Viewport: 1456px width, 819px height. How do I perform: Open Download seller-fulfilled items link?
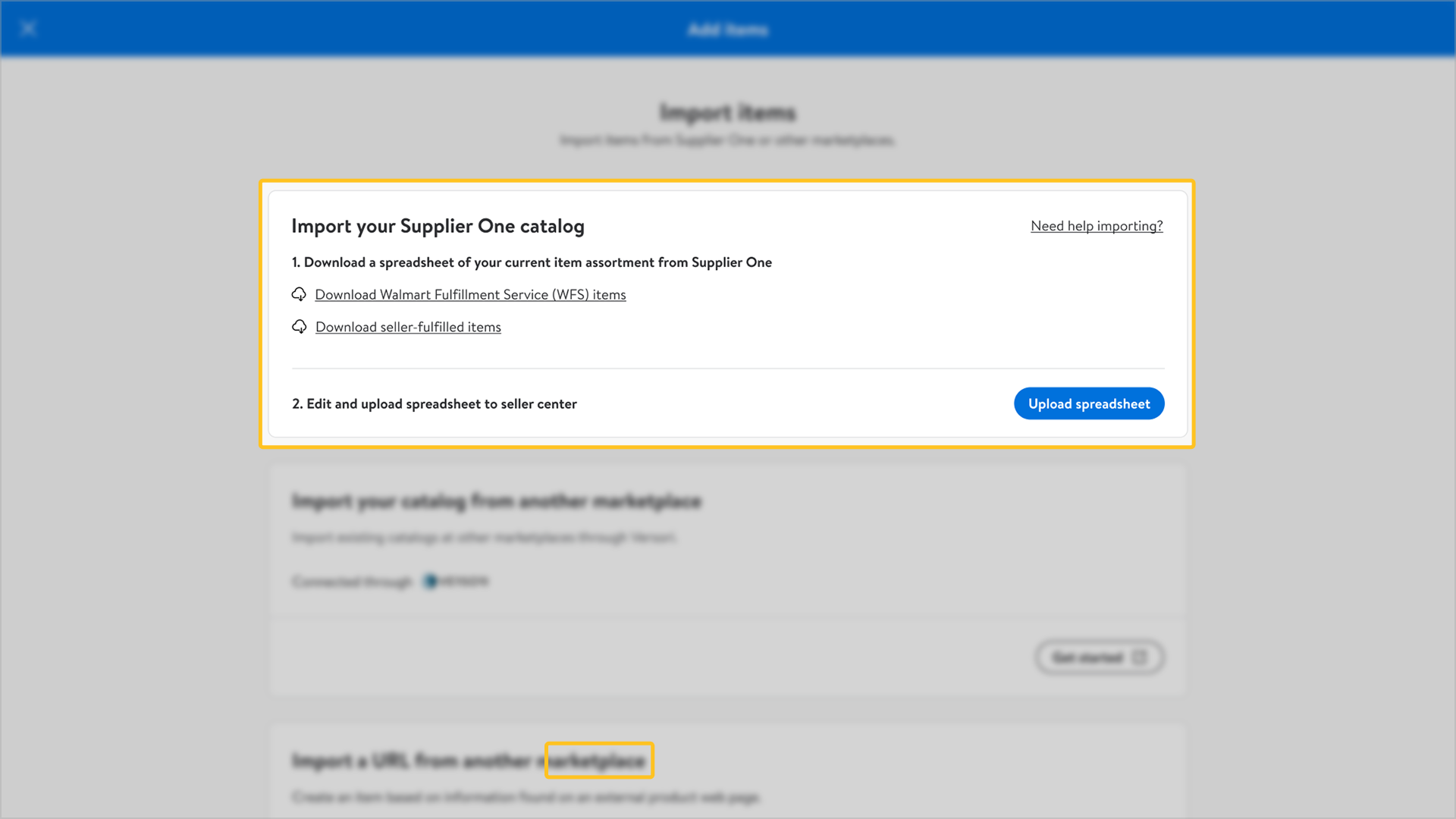pyautogui.click(x=408, y=327)
